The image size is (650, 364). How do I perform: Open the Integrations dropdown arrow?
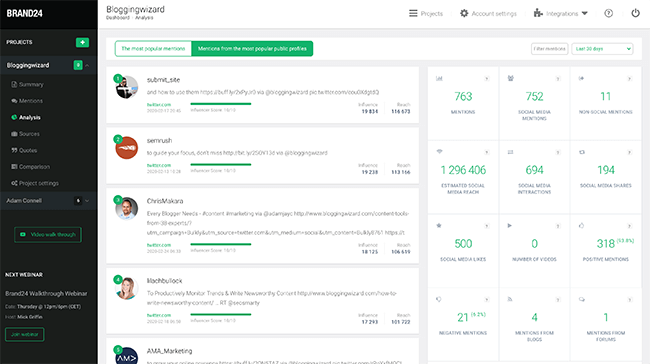click(x=585, y=13)
